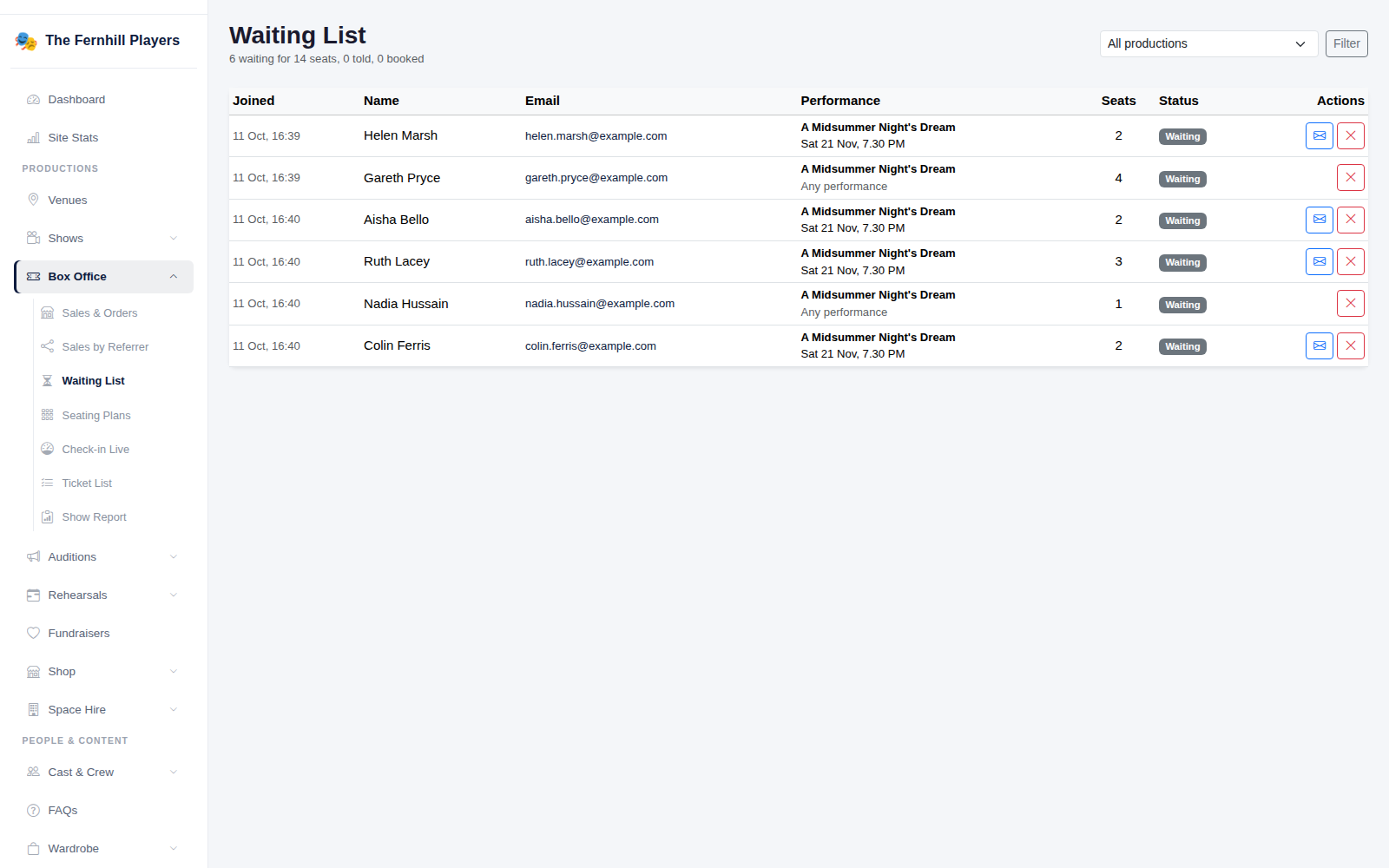Open the Ticket List page

pos(113,483)
